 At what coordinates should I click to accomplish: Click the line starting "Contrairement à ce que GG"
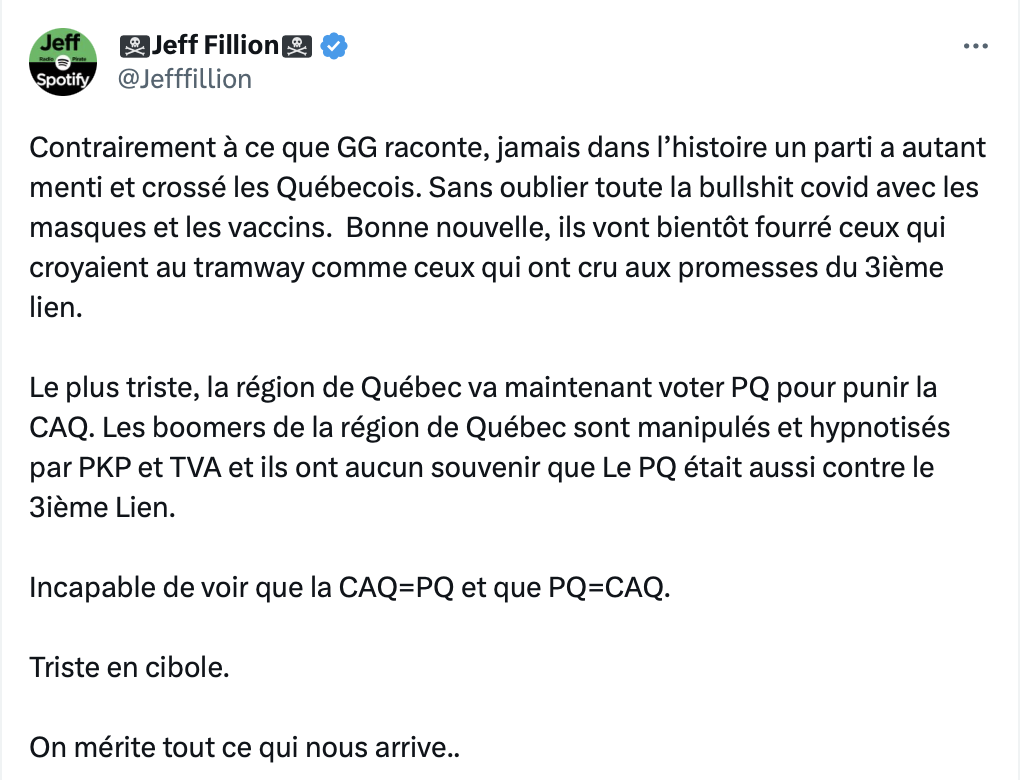[x=507, y=148]
